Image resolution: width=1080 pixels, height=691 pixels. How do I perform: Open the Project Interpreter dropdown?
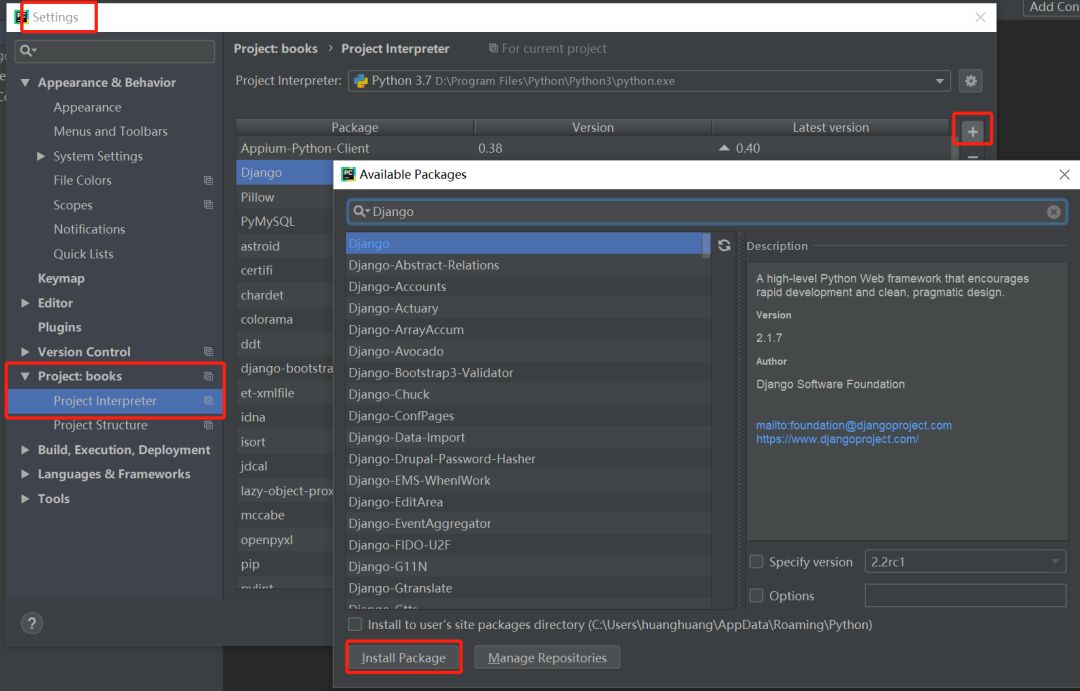939,81
